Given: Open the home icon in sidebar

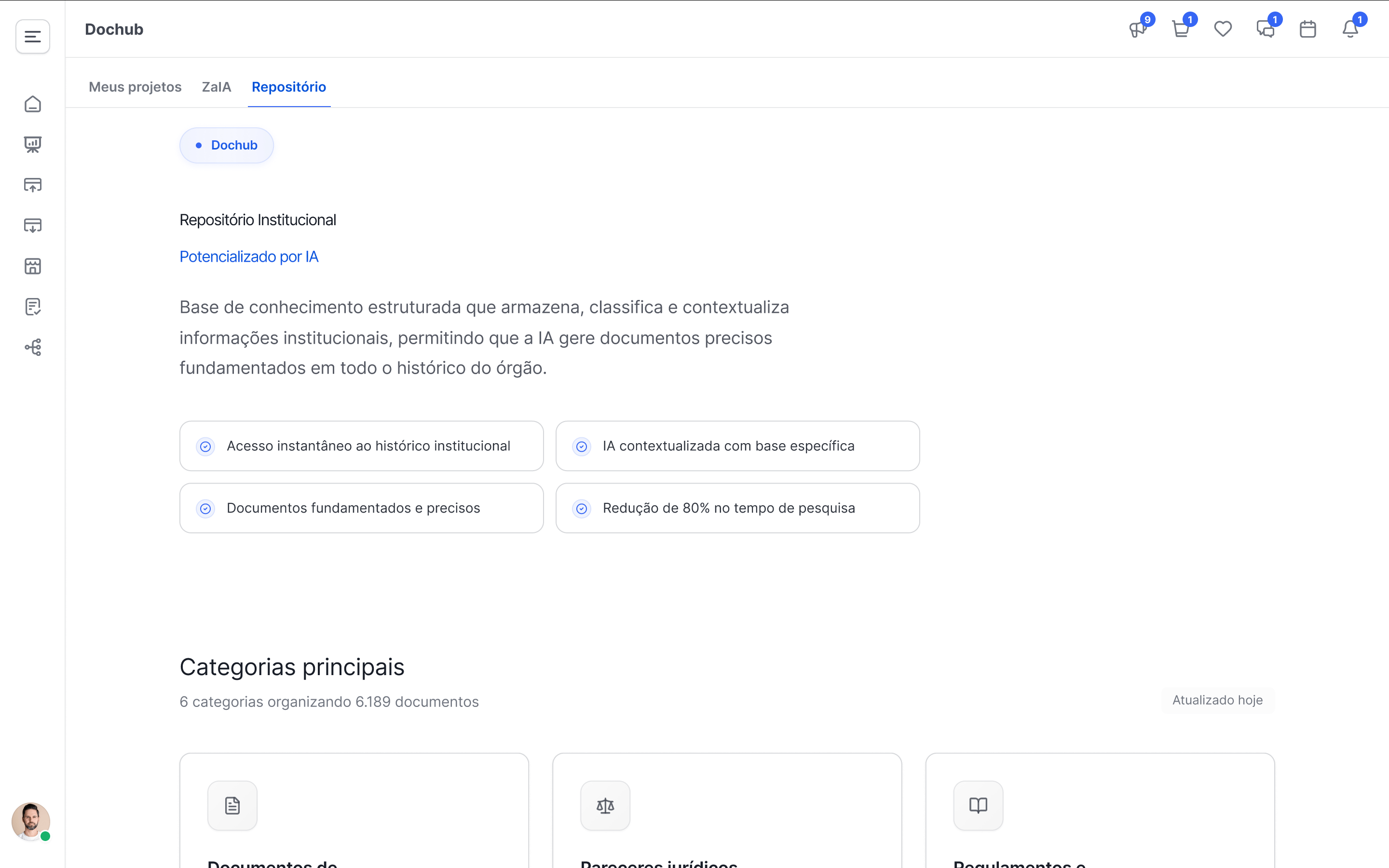Looking at the screenshot, I should tap(33, 104).
